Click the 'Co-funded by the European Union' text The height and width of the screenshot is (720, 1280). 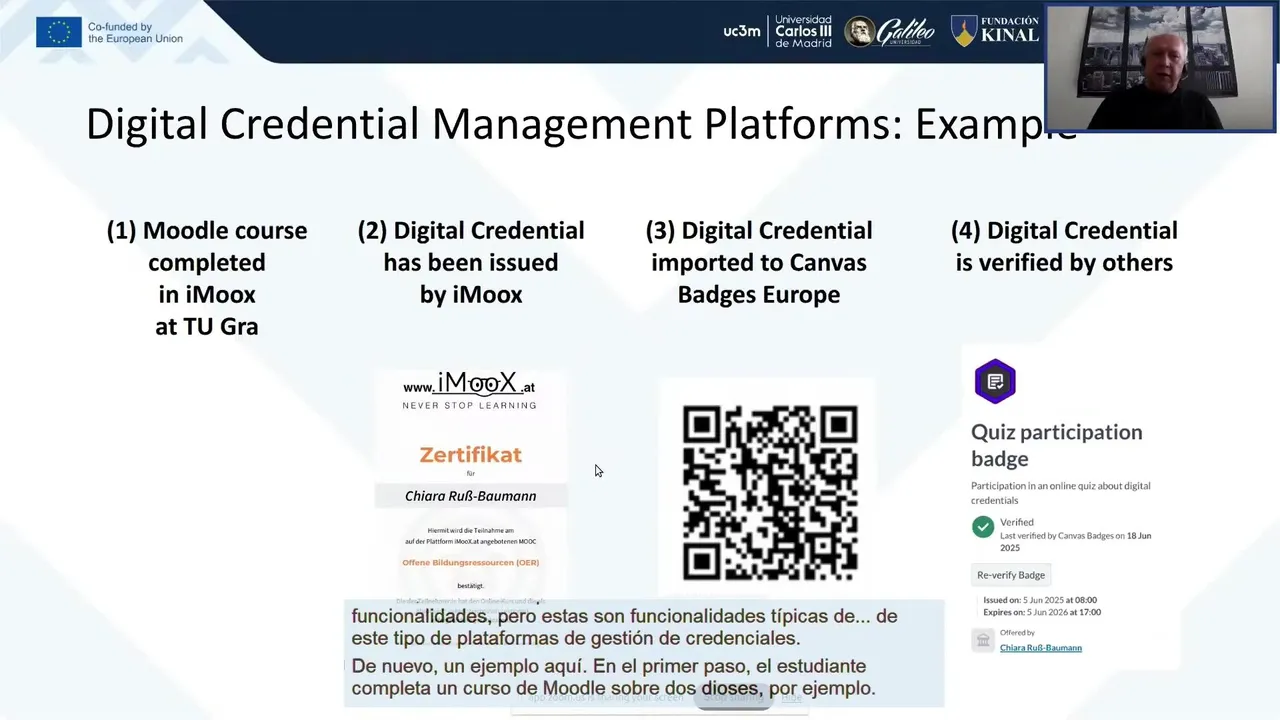click(135, 33)
